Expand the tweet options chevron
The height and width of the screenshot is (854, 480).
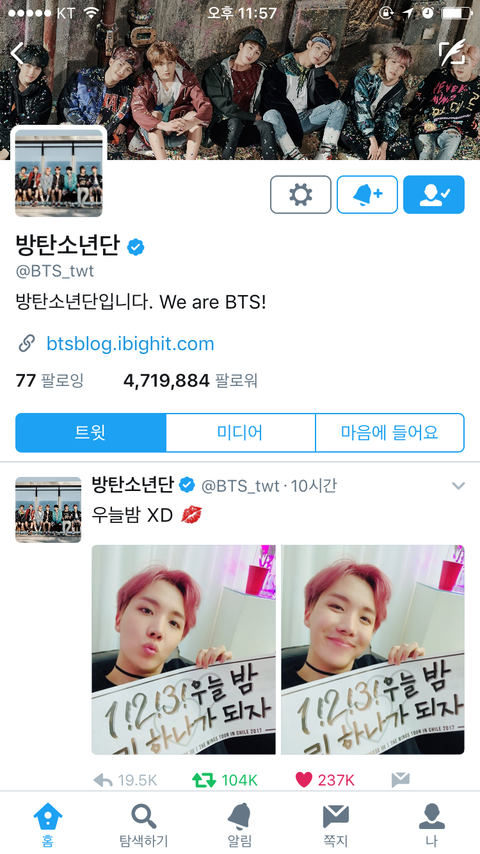point(458,486)
